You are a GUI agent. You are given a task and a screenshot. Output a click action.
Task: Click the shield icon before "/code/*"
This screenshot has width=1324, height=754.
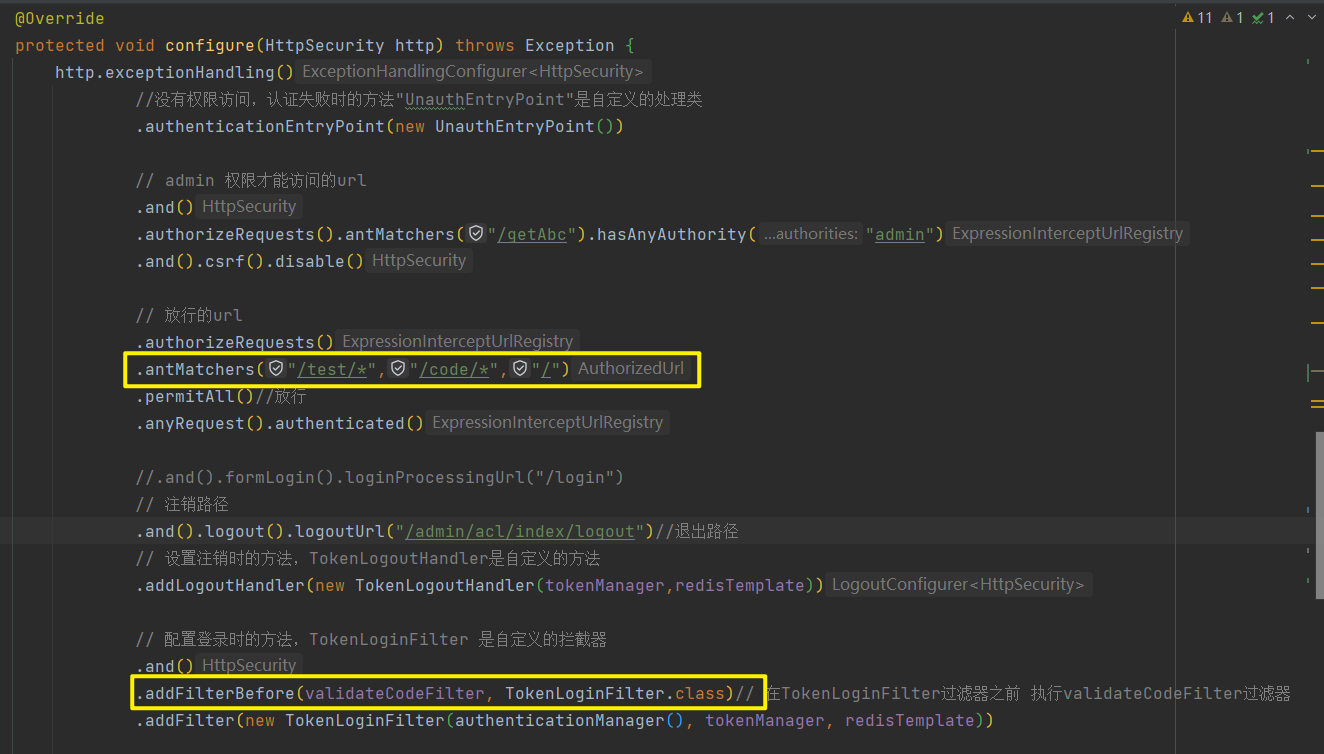click(398, 369)
